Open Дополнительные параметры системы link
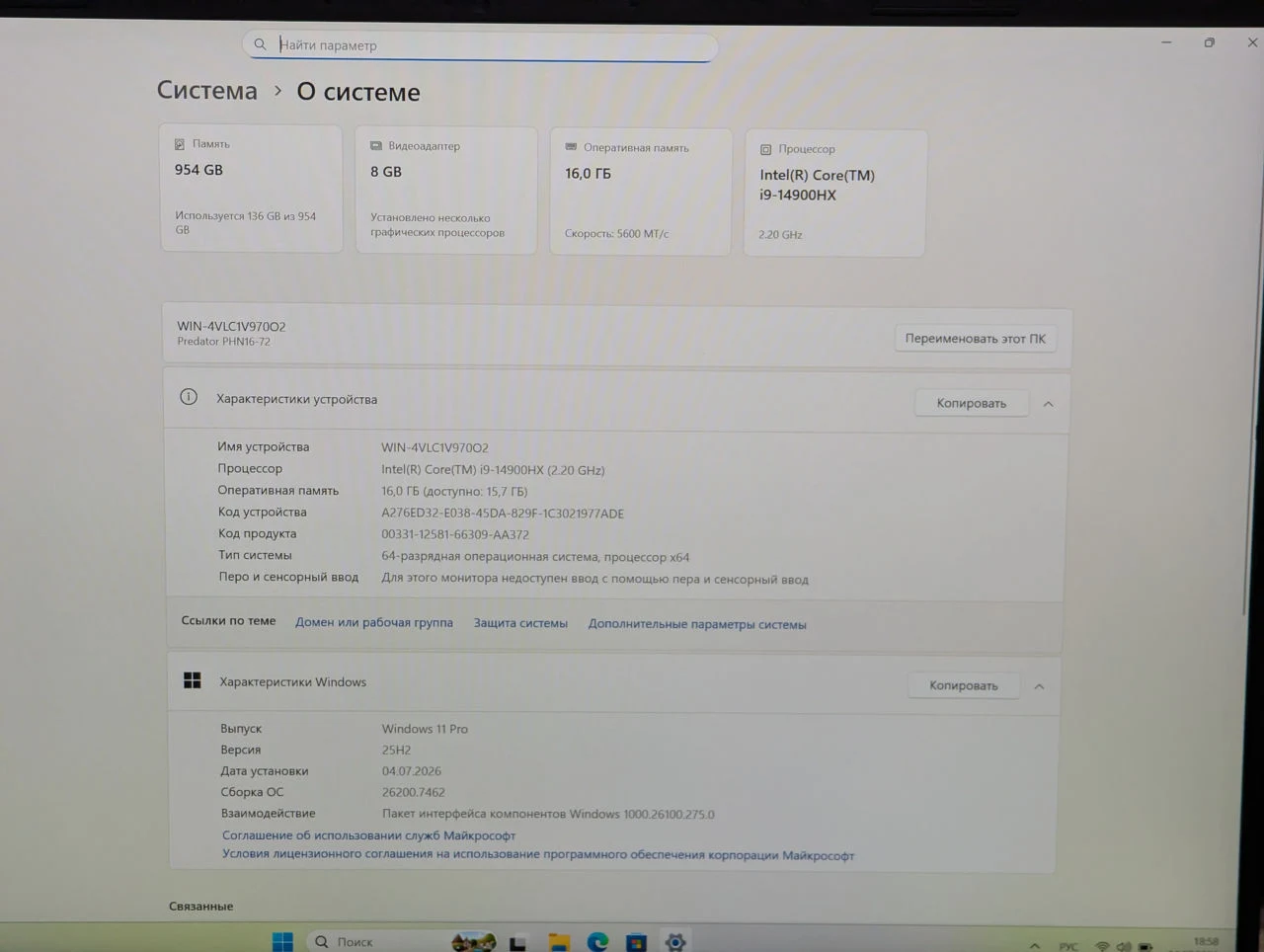The width and height of the screenshot is (1264, 952). coord(697,624)
